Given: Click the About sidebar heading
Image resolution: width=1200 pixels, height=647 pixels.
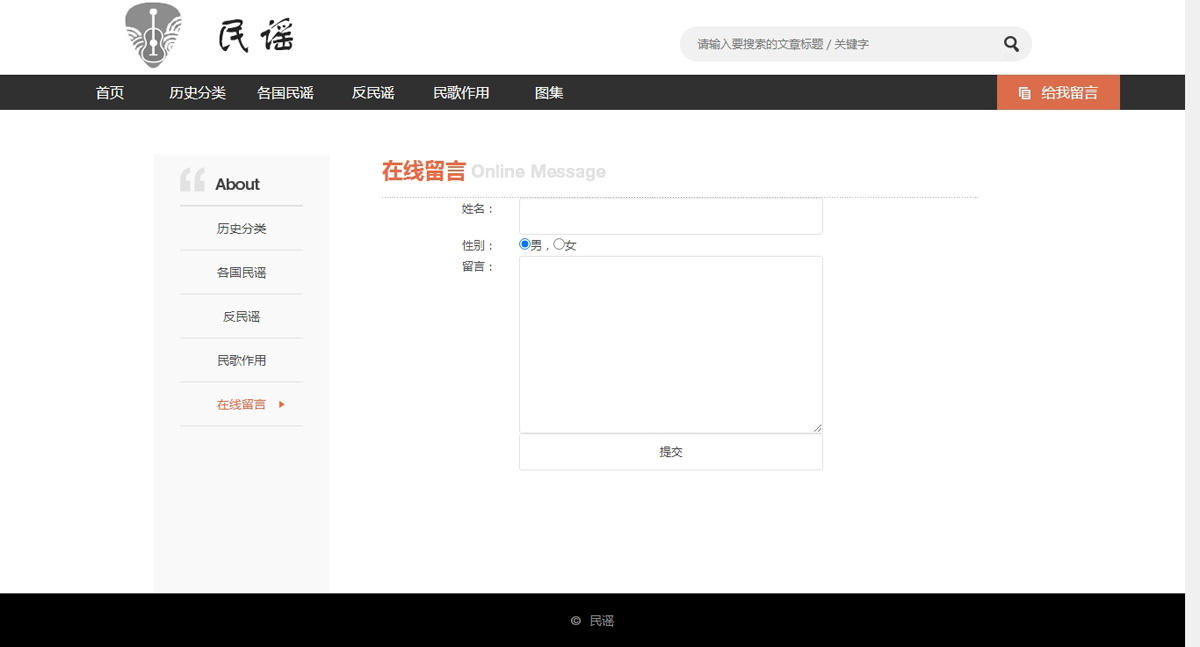Looking at the screenshot, I should [x=237, y=184].
